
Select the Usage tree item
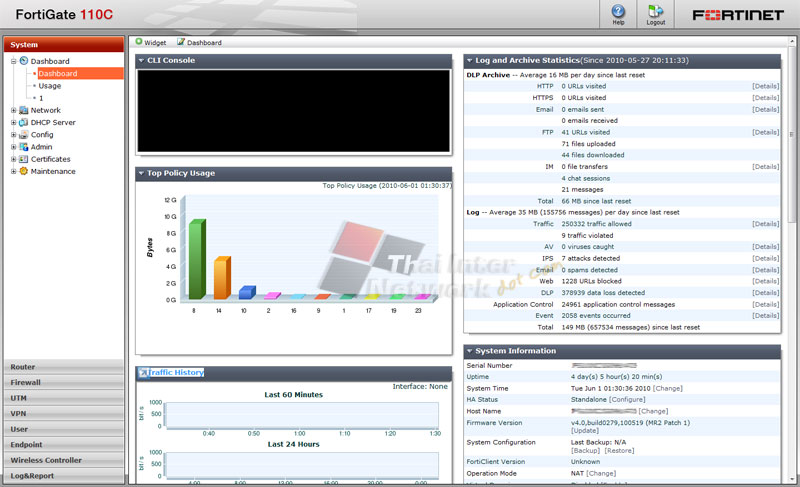click(49, 86)
